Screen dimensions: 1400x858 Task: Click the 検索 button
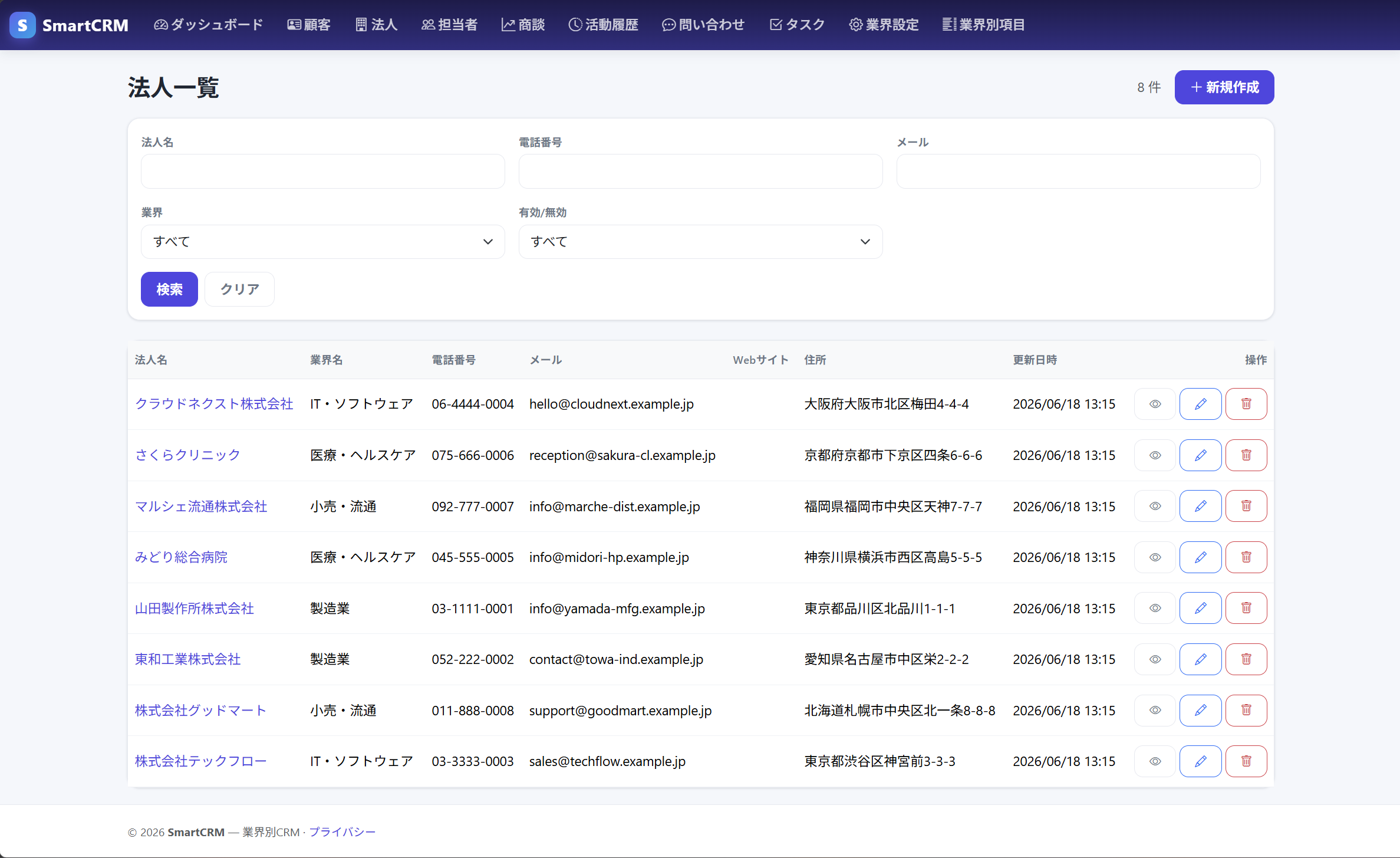point(169,289)
